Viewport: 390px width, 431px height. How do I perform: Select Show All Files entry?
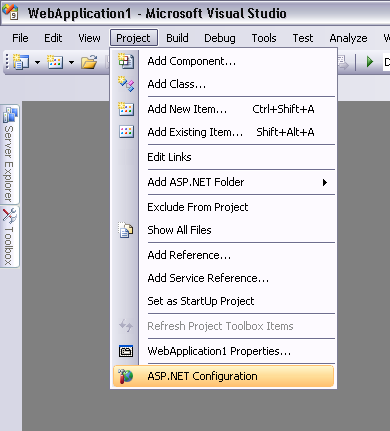coord(223,230)
